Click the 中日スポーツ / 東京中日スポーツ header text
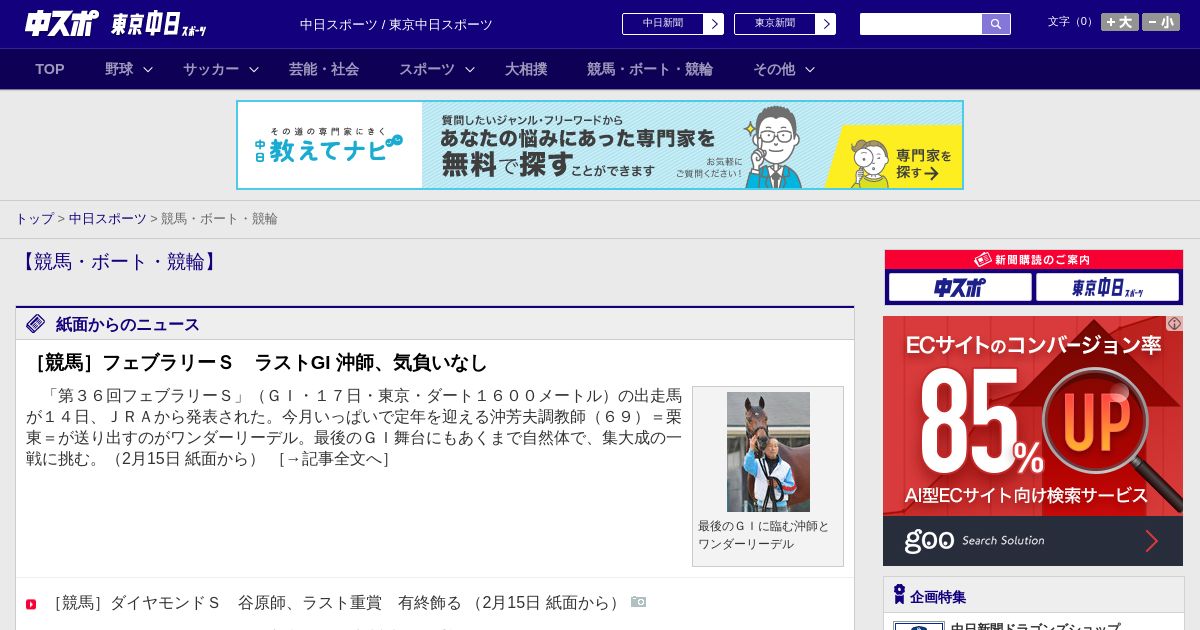The width and height of the screenshot is (1200, 630). tap(396, 24)
